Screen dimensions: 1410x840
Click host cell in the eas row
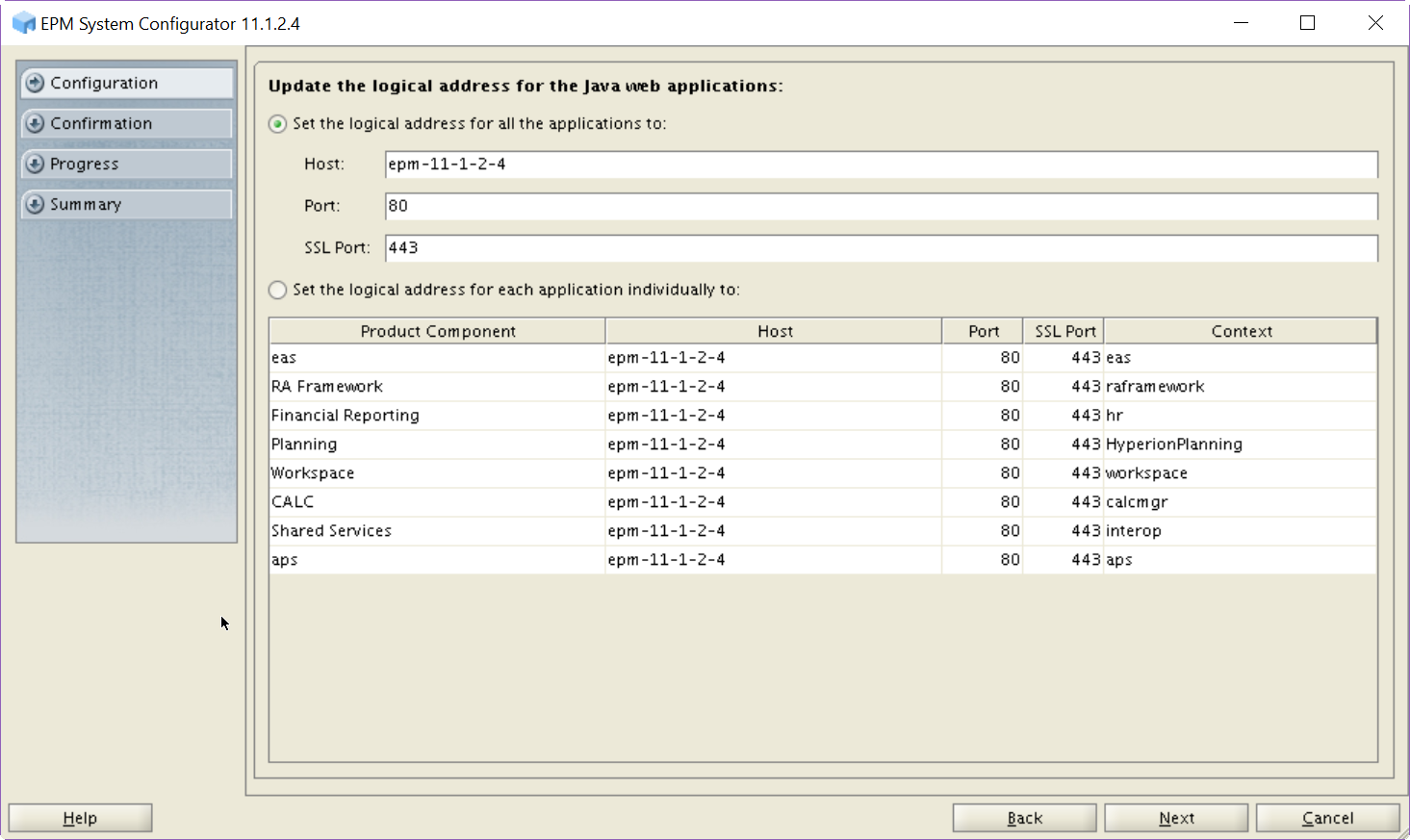(x=774, y=358)
